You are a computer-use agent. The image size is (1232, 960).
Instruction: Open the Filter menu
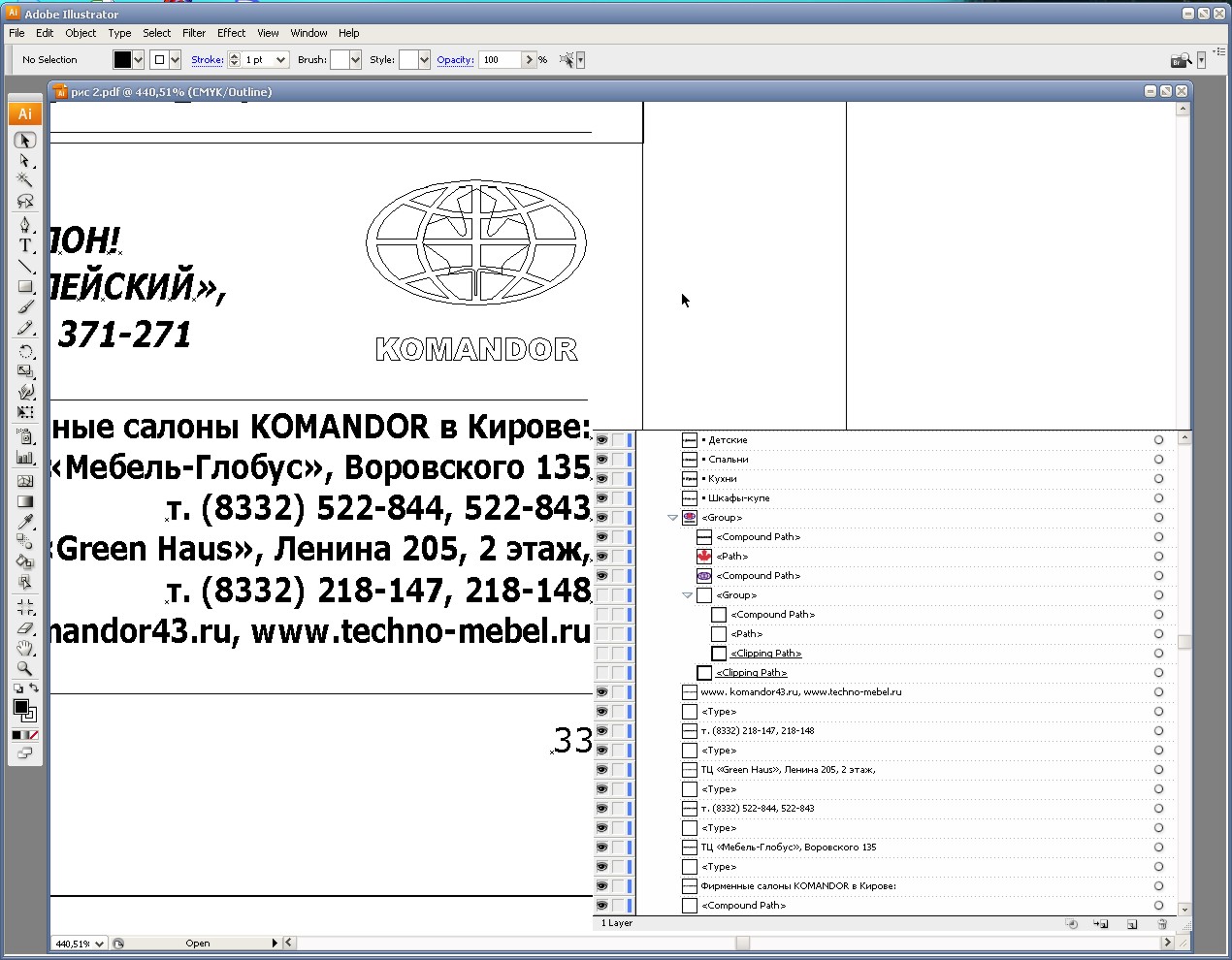[194, 33]
